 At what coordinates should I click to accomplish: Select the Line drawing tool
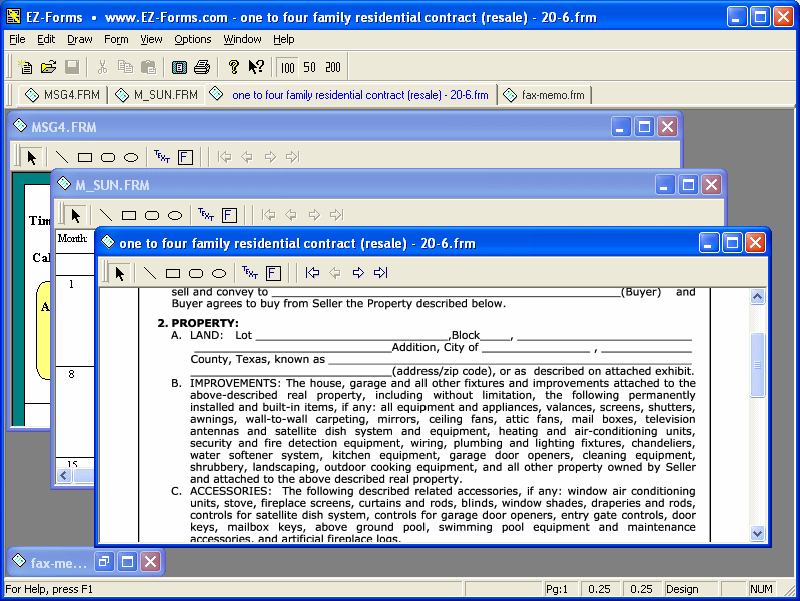[148, 272]
